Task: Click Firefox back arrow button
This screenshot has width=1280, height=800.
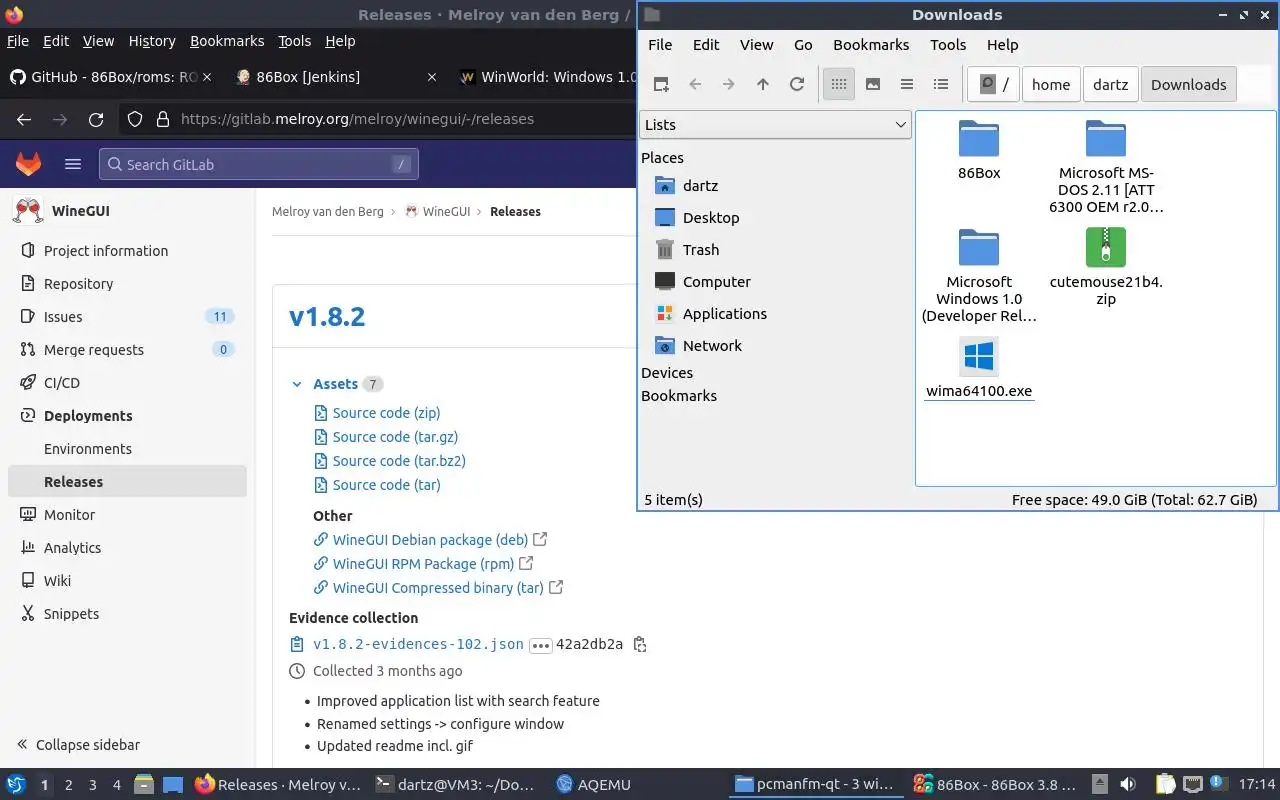Action: 24,119
